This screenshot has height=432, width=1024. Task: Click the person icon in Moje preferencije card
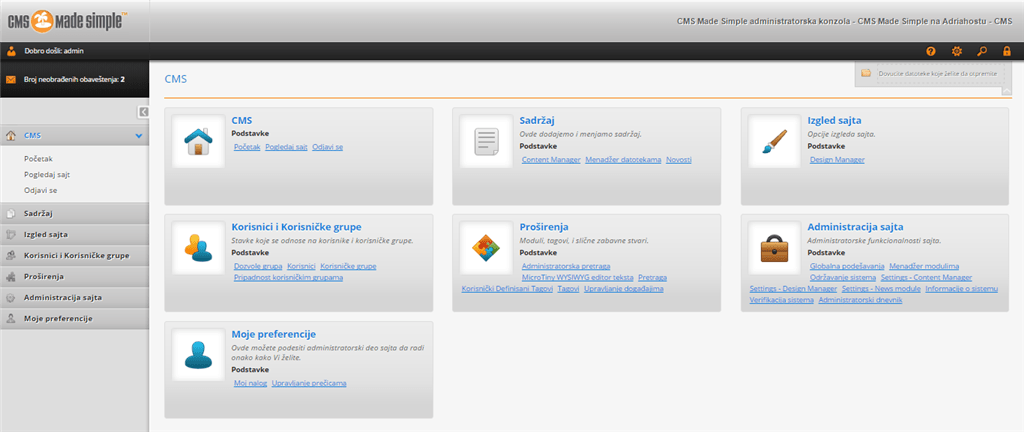coord(198,354)
